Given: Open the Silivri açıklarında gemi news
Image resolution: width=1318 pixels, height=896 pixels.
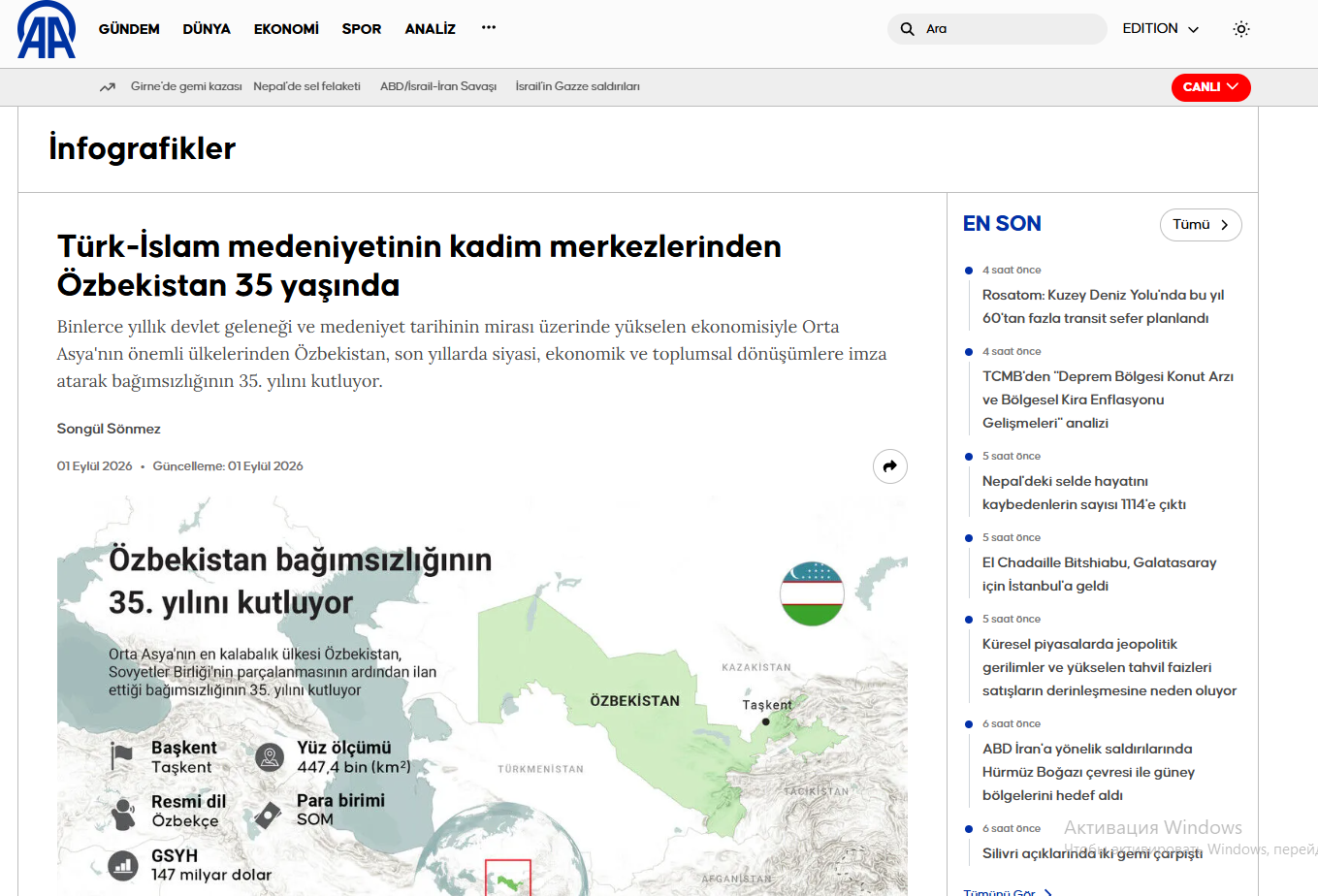Looking at the screenshot, I should 1092,853.
